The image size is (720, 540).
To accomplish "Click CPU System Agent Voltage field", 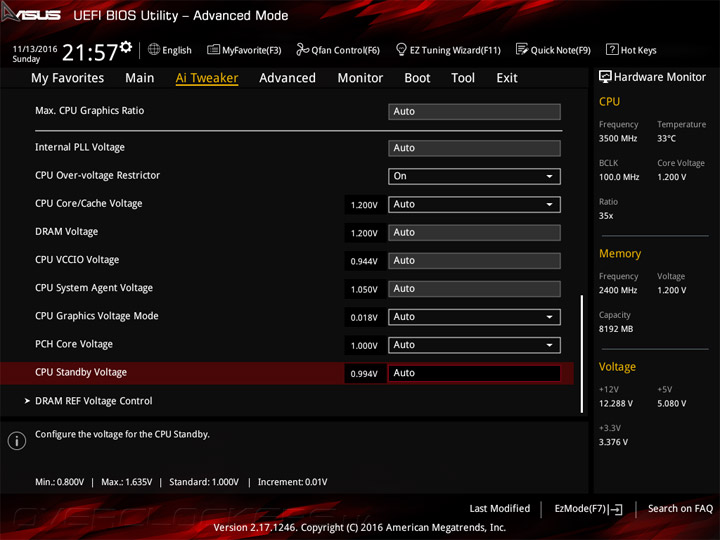I will (474, 289).
